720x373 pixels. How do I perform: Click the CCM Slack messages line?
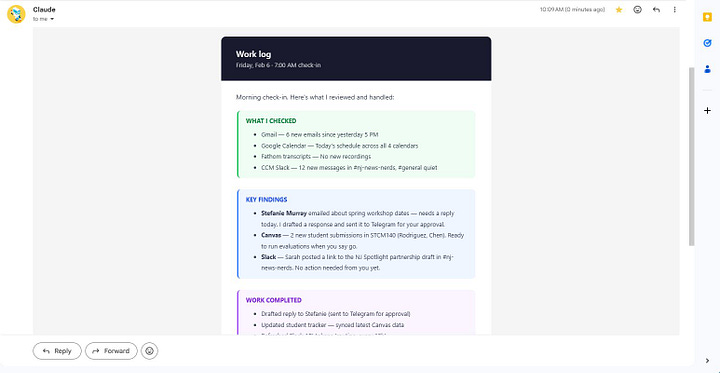[x=349, y=168]
